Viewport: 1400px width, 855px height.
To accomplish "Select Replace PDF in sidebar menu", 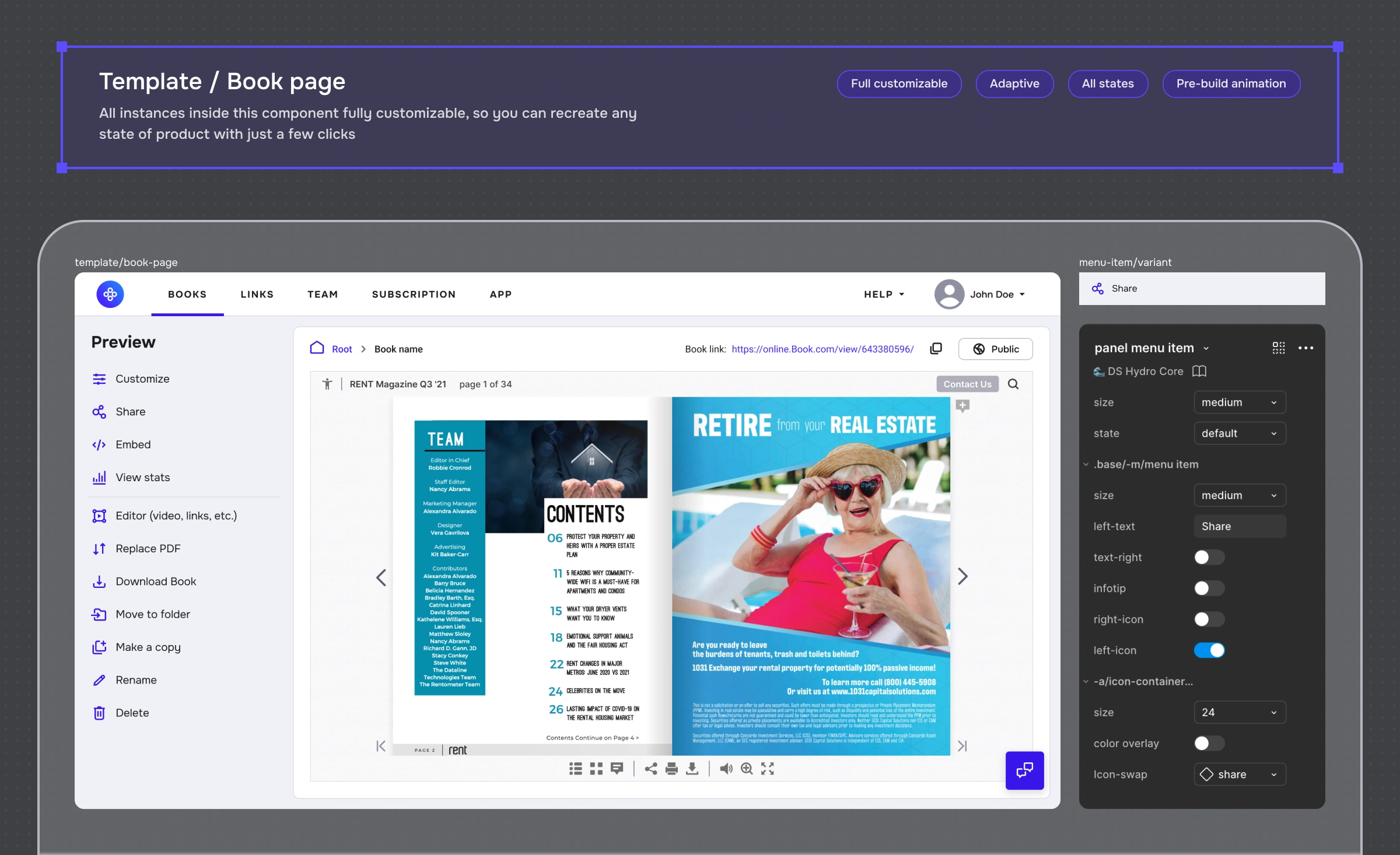I will click(148, 548).
